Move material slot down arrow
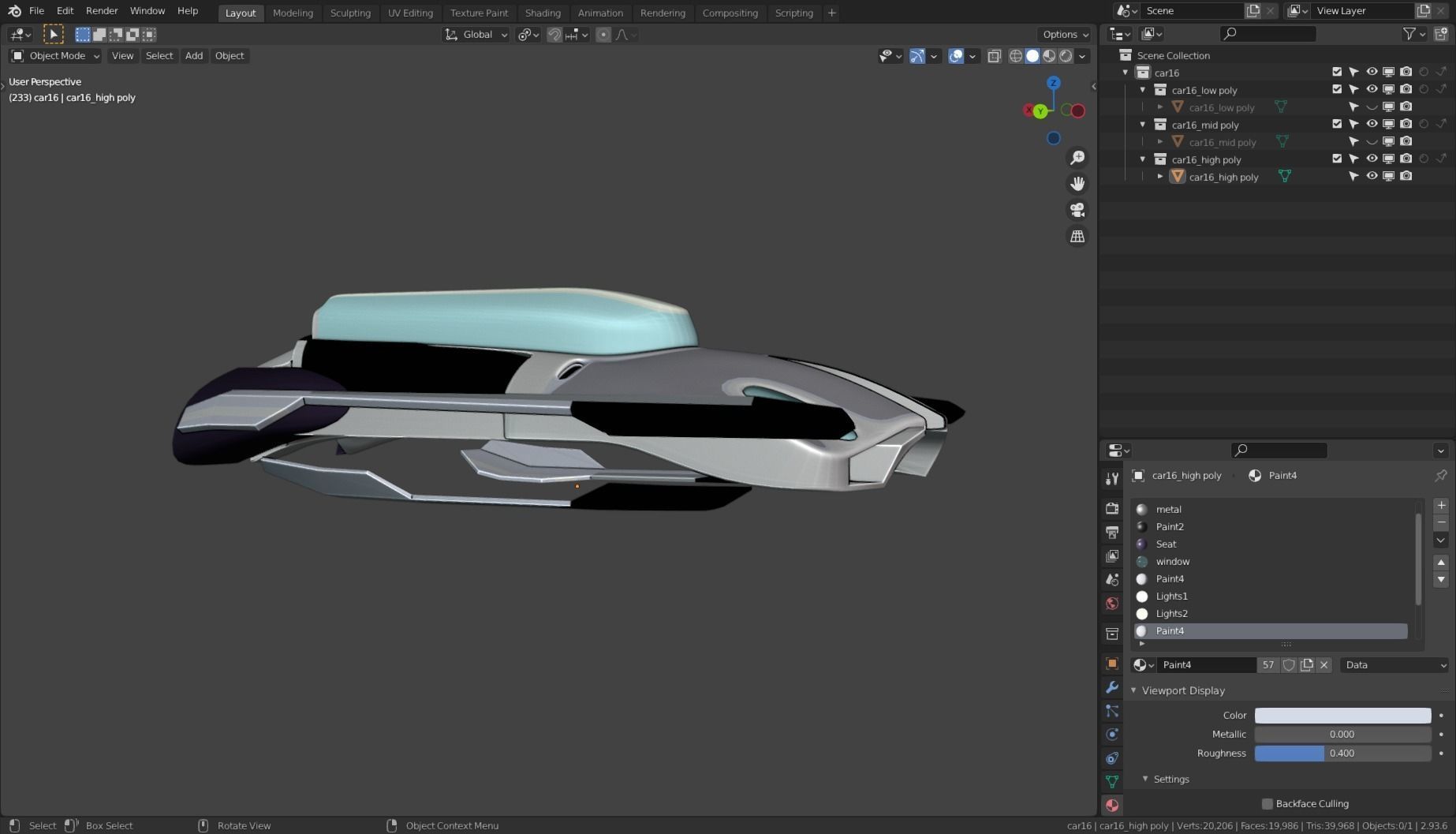The image size is (1456, 834). click(x=1441, y=579)
